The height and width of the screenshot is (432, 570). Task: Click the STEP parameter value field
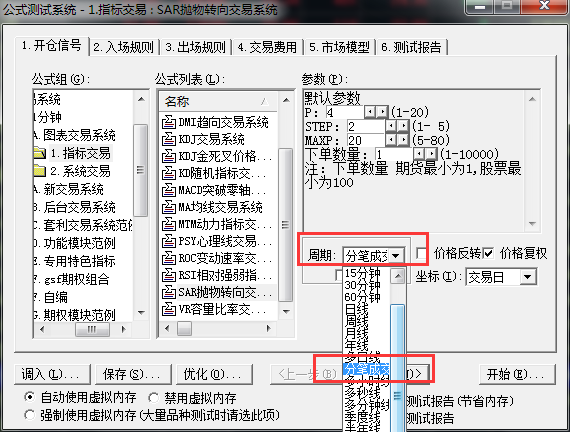(x=366, y=126)
